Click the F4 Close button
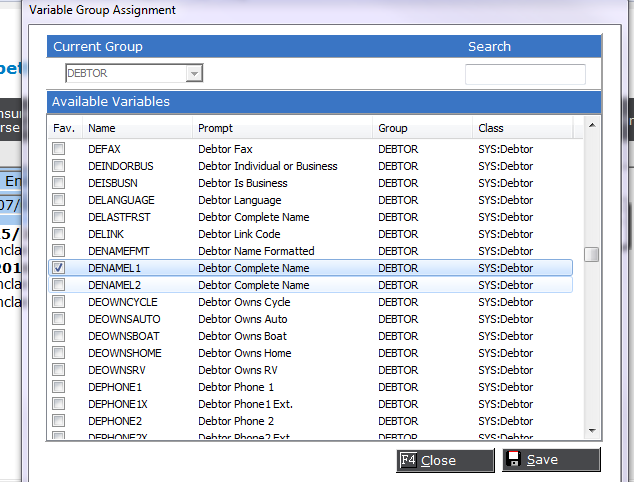The height and width of the screenshot is (482, 634). click(x=445, y=460)
